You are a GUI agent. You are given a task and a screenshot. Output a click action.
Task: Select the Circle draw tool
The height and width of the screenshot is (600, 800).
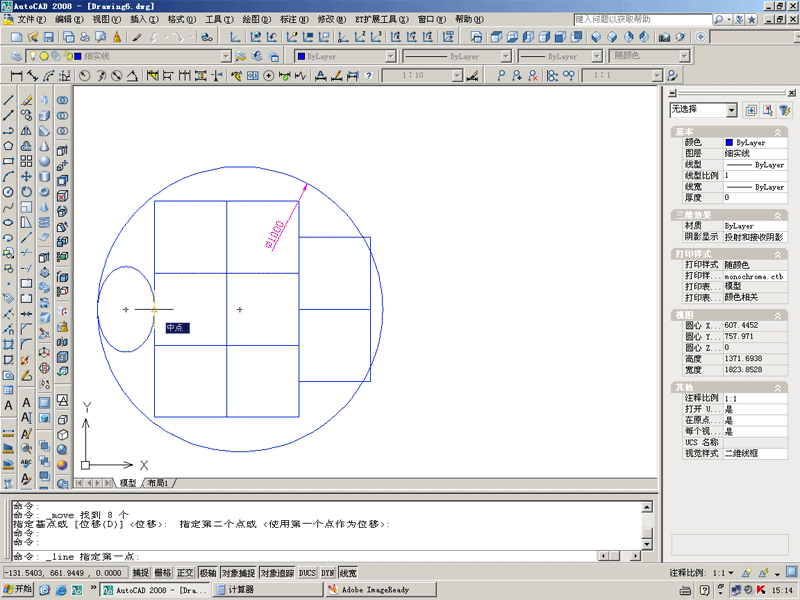(8, 192)
